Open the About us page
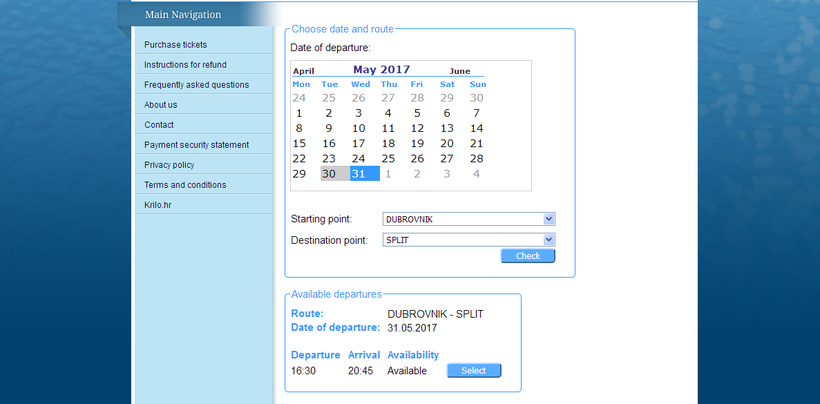820x404 pixels. click(161, 105)
